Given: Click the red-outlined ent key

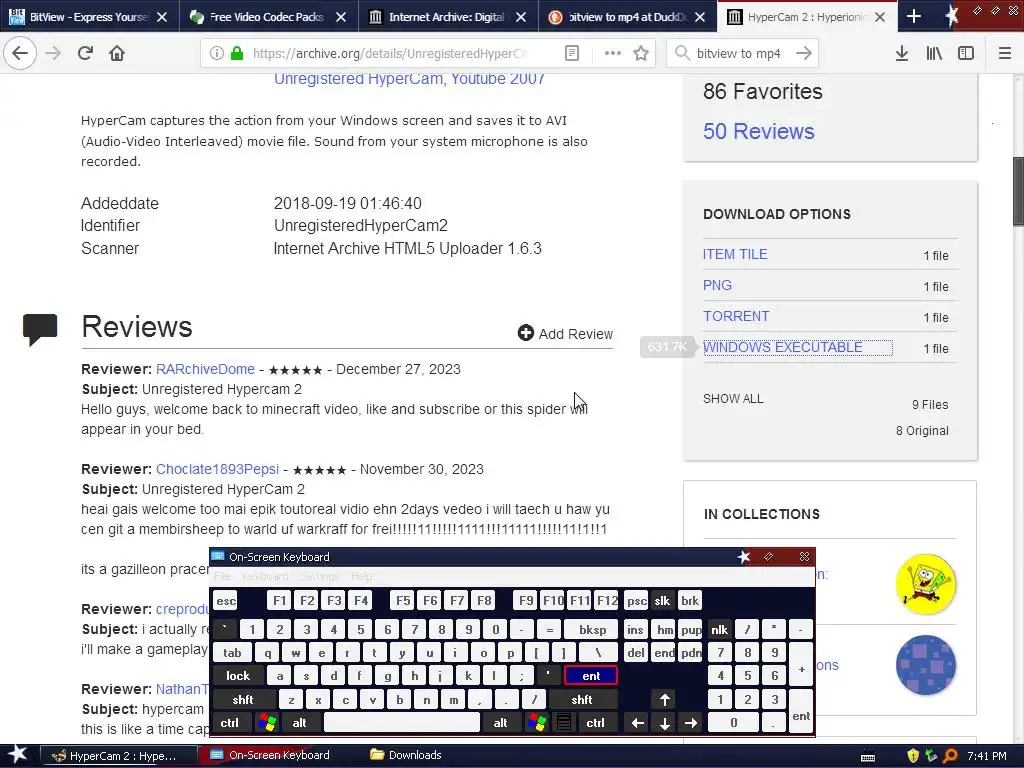Looking at the screenshot, I should (x=591, y=676).
